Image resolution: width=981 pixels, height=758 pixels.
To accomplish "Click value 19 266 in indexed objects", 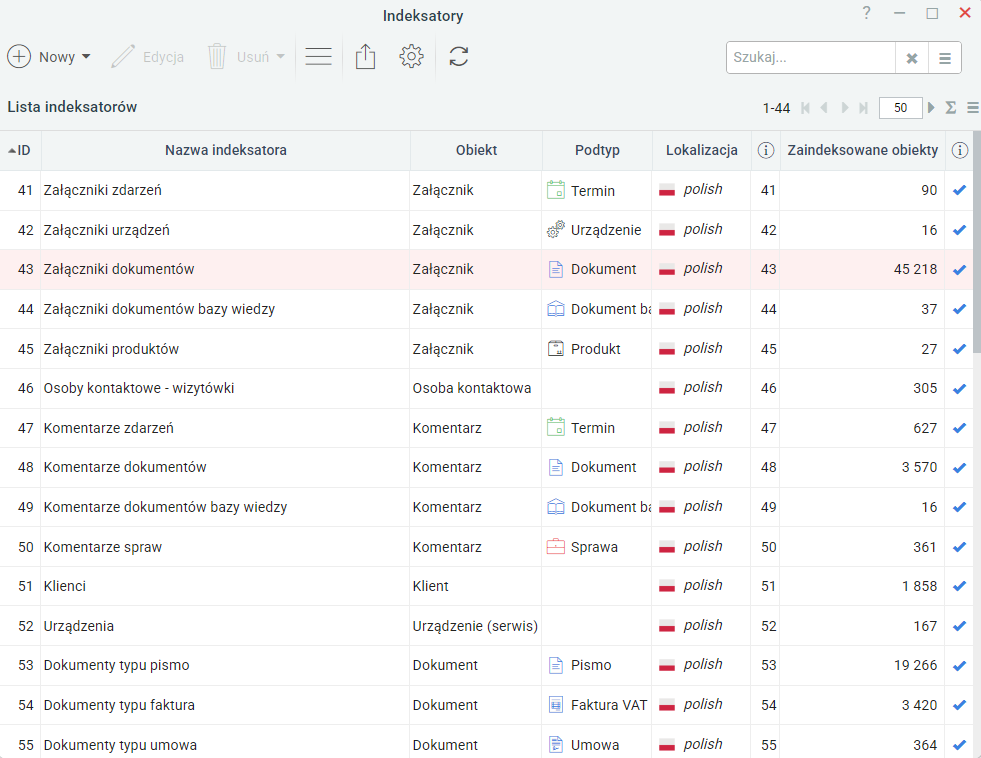I will click(915, 665).
